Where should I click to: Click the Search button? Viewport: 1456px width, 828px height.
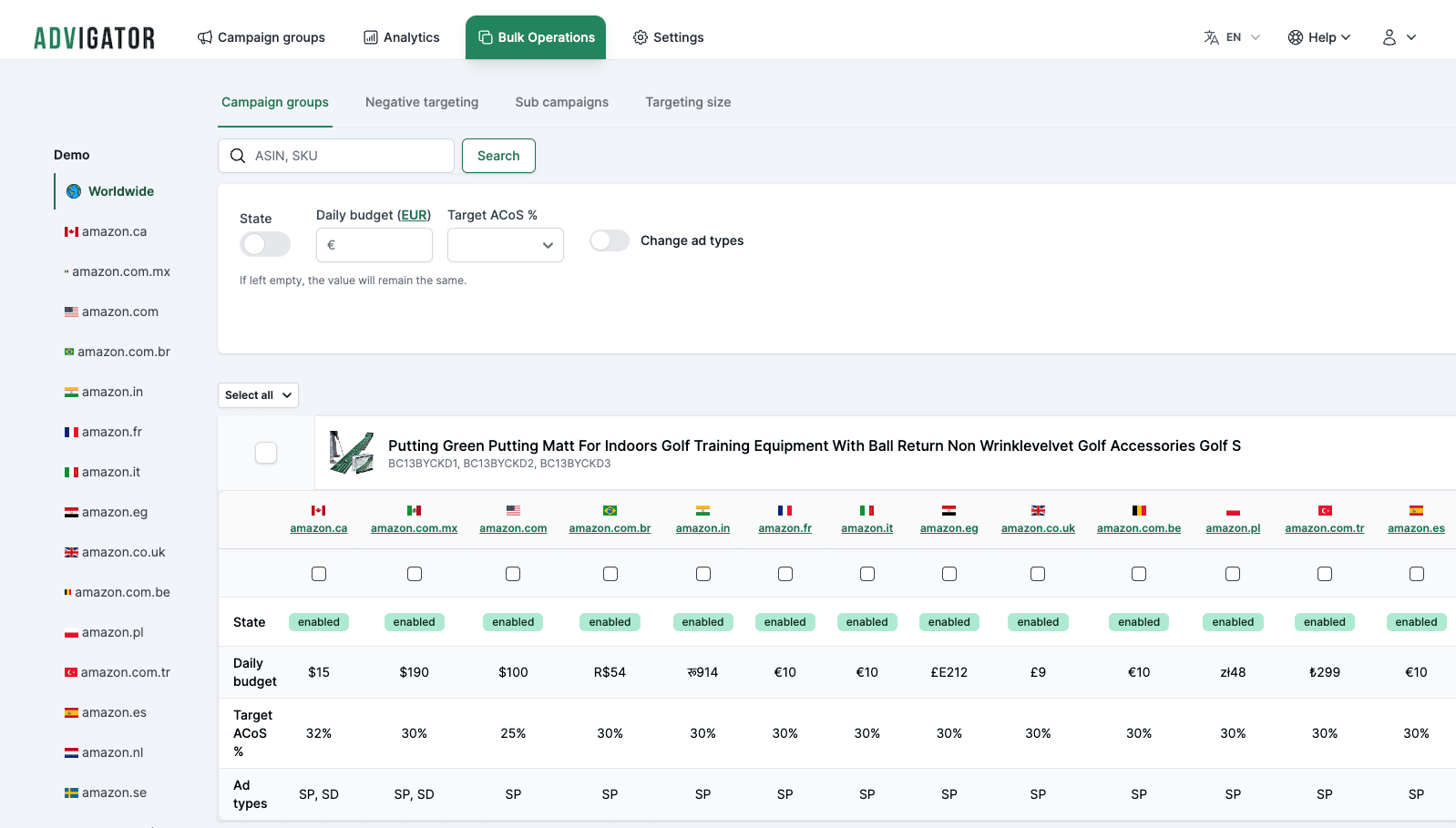pos(498,156)
